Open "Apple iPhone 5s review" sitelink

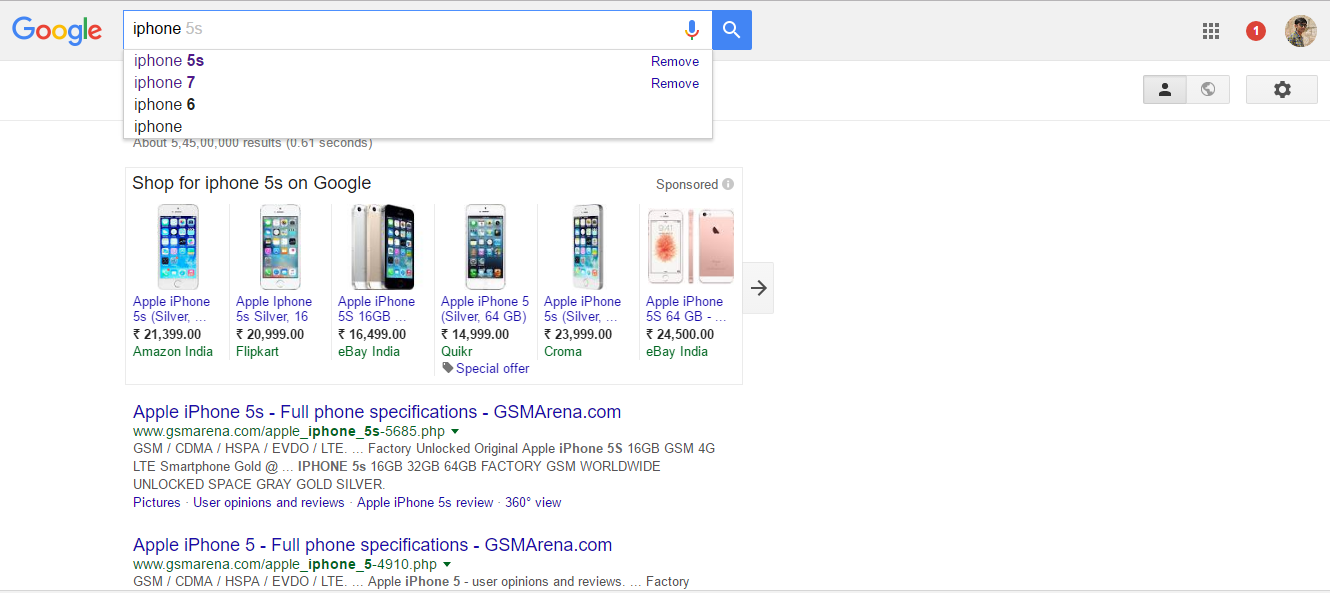pyautogui.click(x=425, y=503)
